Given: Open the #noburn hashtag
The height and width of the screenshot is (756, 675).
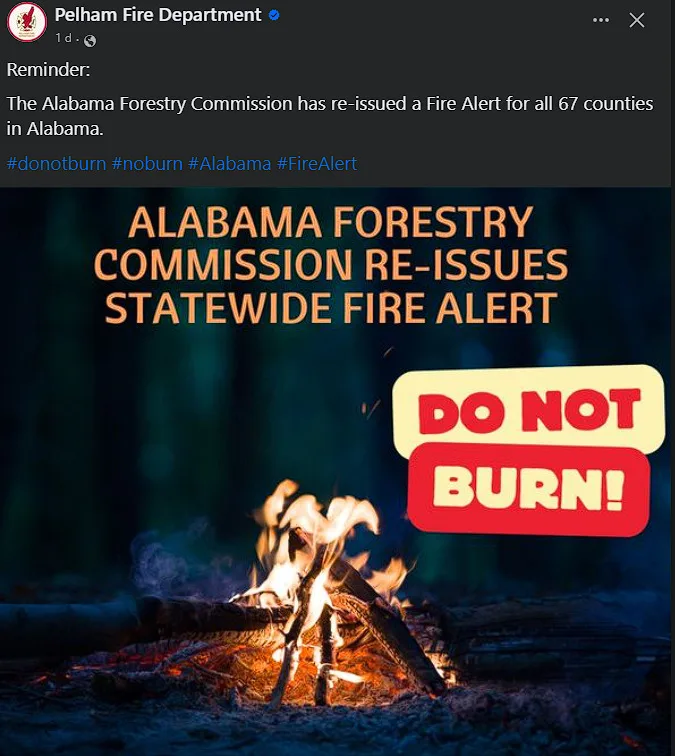Looking at the screenshot, I should (148, 164).
